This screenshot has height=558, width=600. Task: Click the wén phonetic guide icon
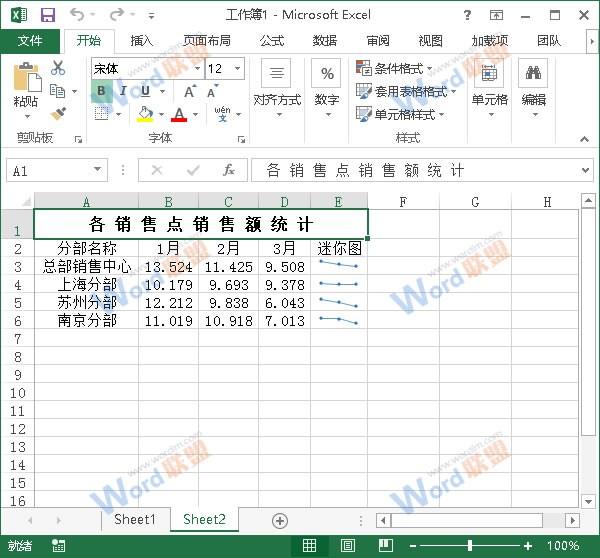tap(222, 114)
